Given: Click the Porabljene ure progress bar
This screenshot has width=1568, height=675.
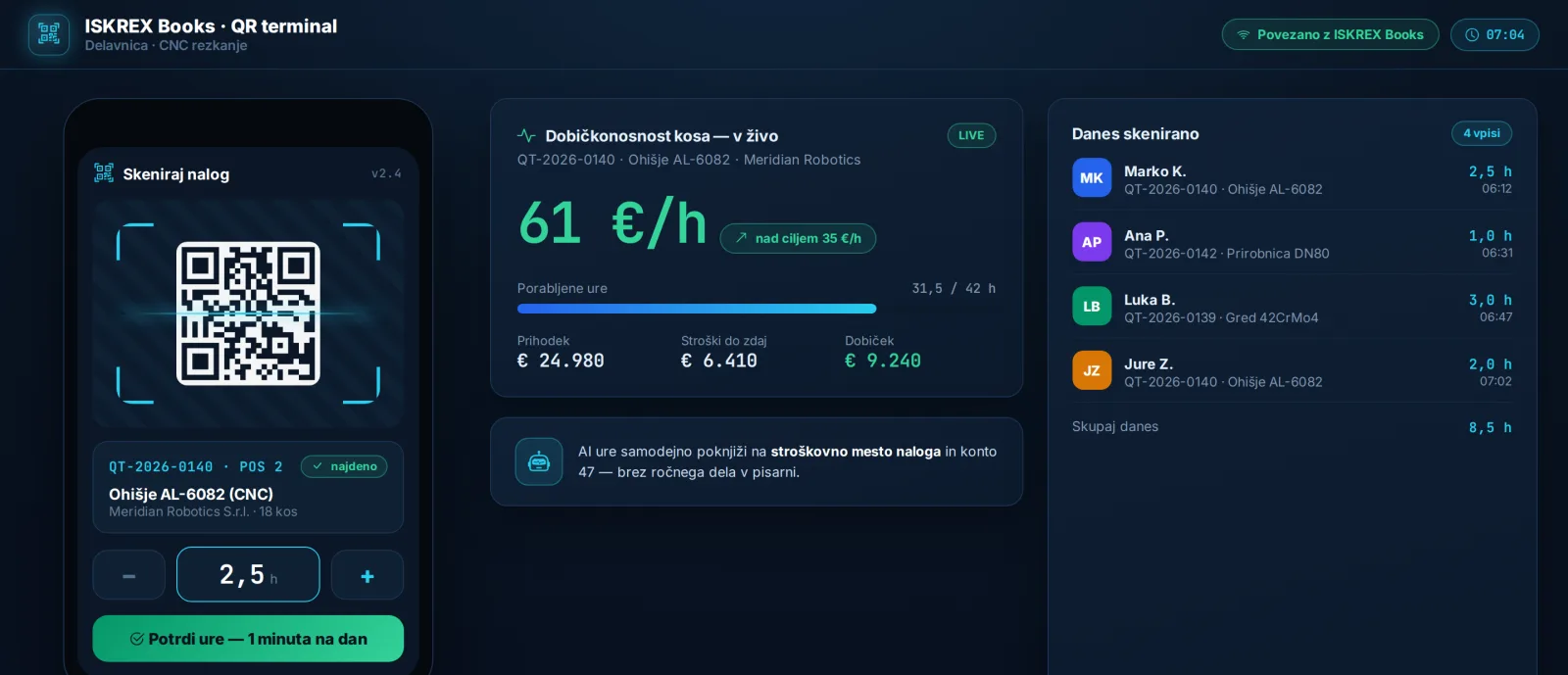Looking at the screenshot, I should (757, 309).
